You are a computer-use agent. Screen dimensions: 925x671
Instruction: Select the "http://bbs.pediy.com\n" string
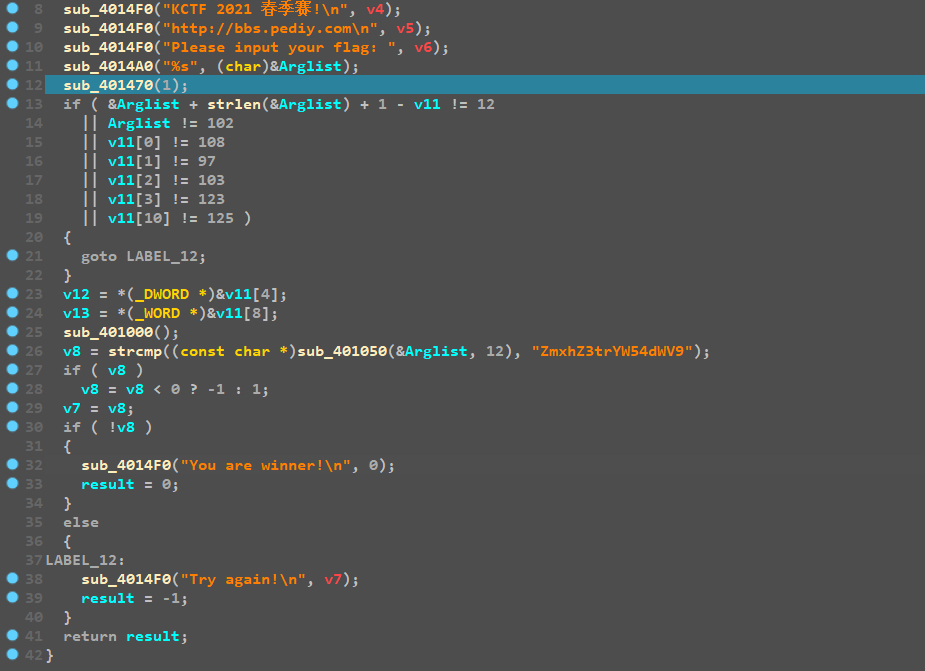(270, 28)
